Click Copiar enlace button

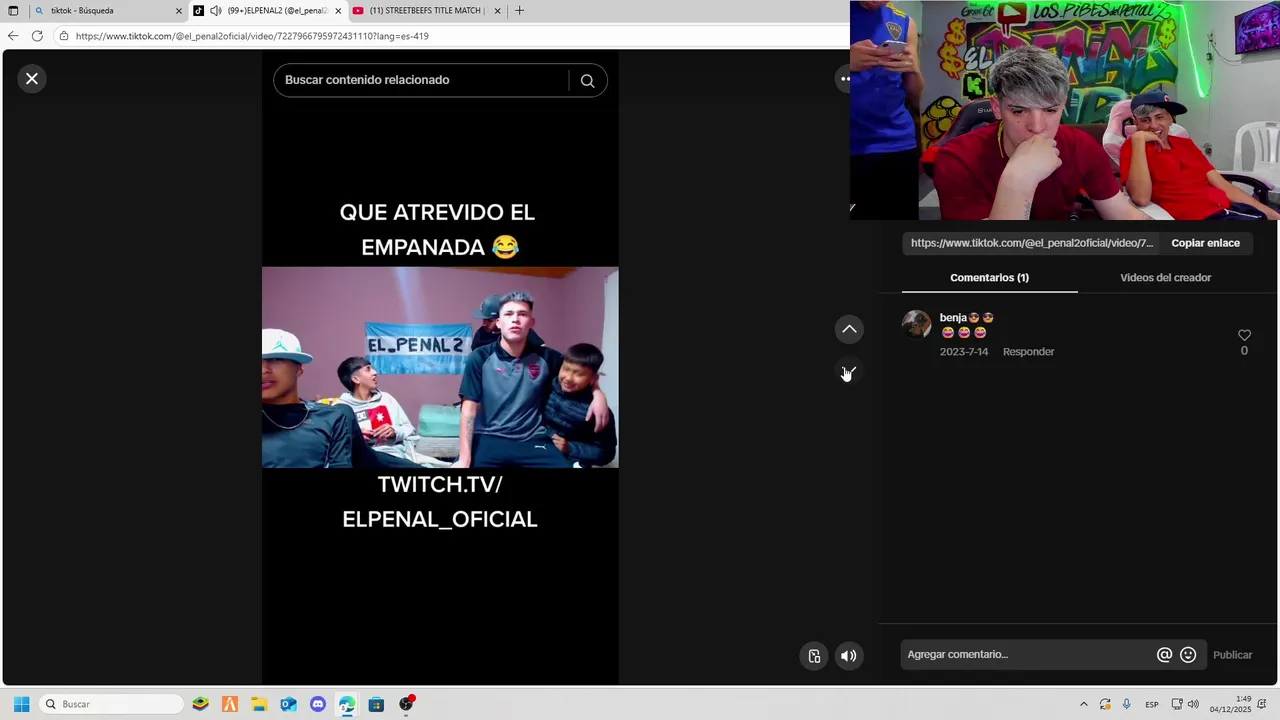(x=1205, y=243)
